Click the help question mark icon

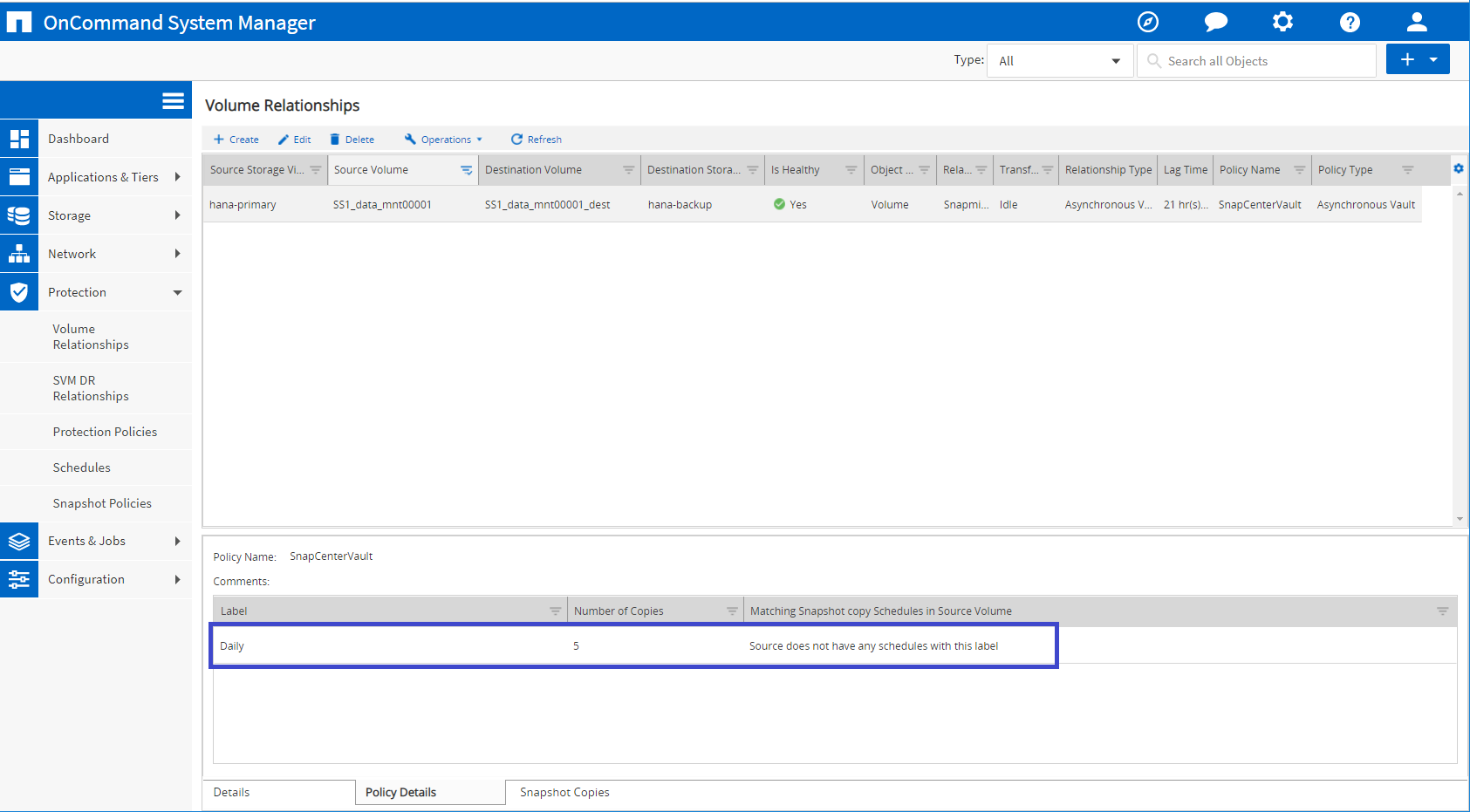(1350, 22)
